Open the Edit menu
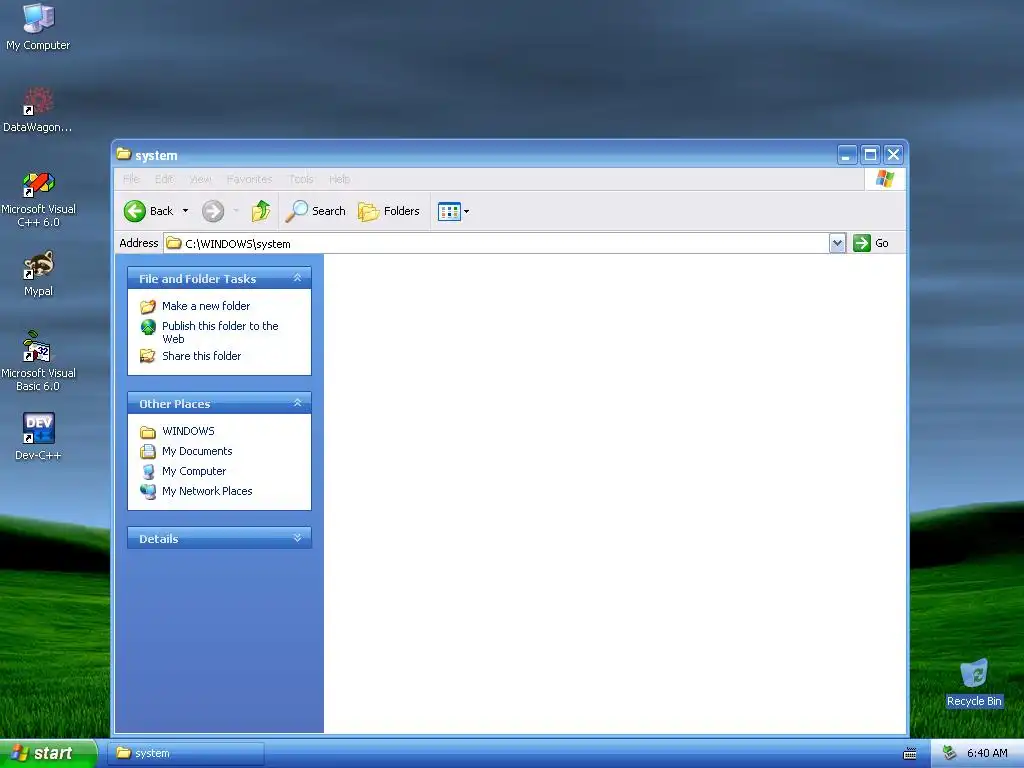This screenshot has height=768, width=1024. tap(164, 179)
